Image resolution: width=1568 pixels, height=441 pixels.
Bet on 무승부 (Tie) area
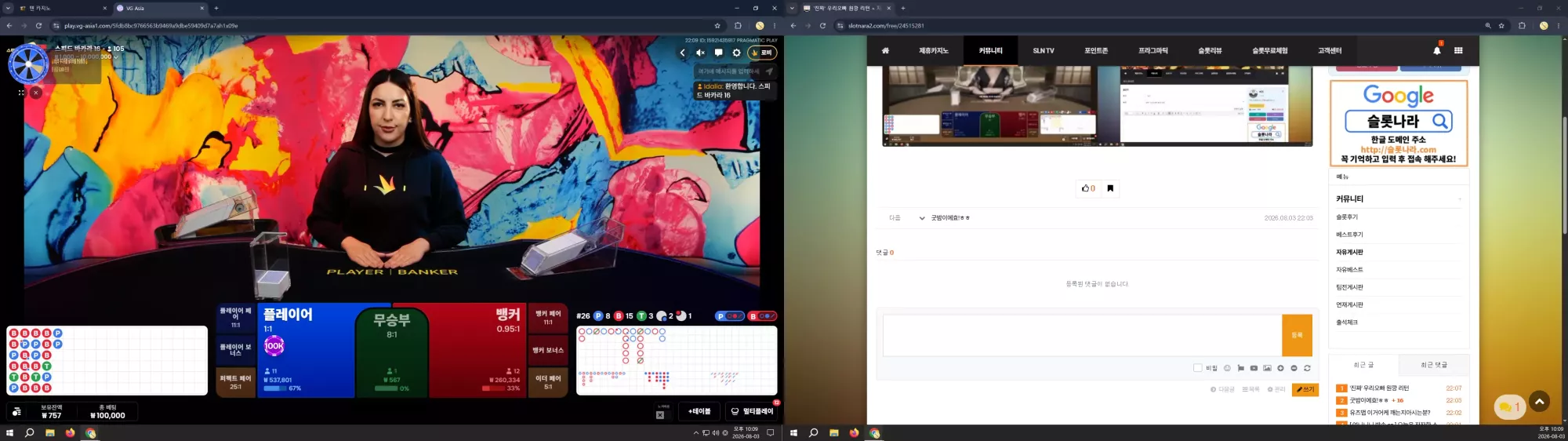[x=391, y=352]
